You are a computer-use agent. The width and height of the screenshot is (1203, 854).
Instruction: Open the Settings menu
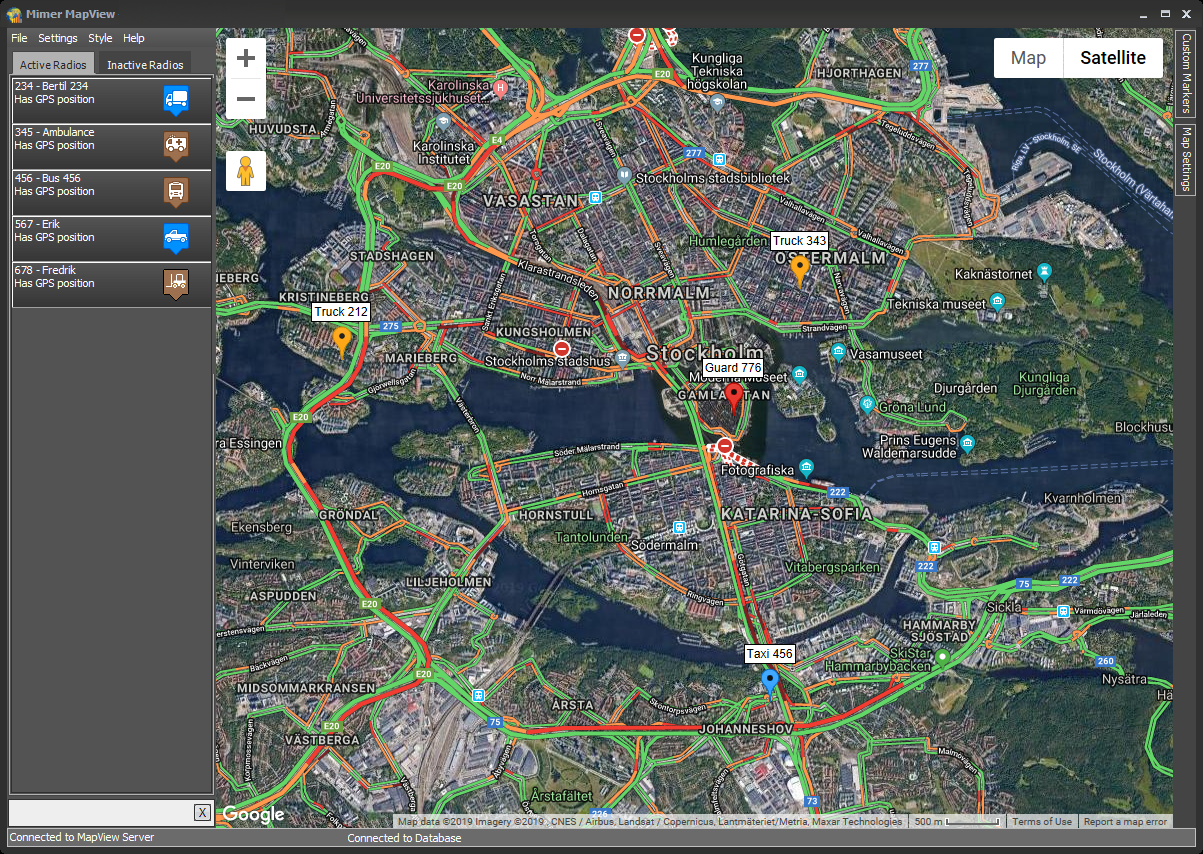[58, 38]
